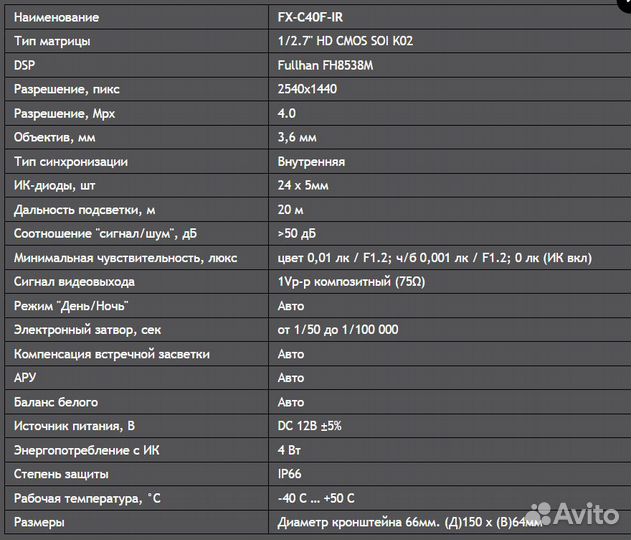Click the 3,6 мм lens value

click(x=297, y=137)
